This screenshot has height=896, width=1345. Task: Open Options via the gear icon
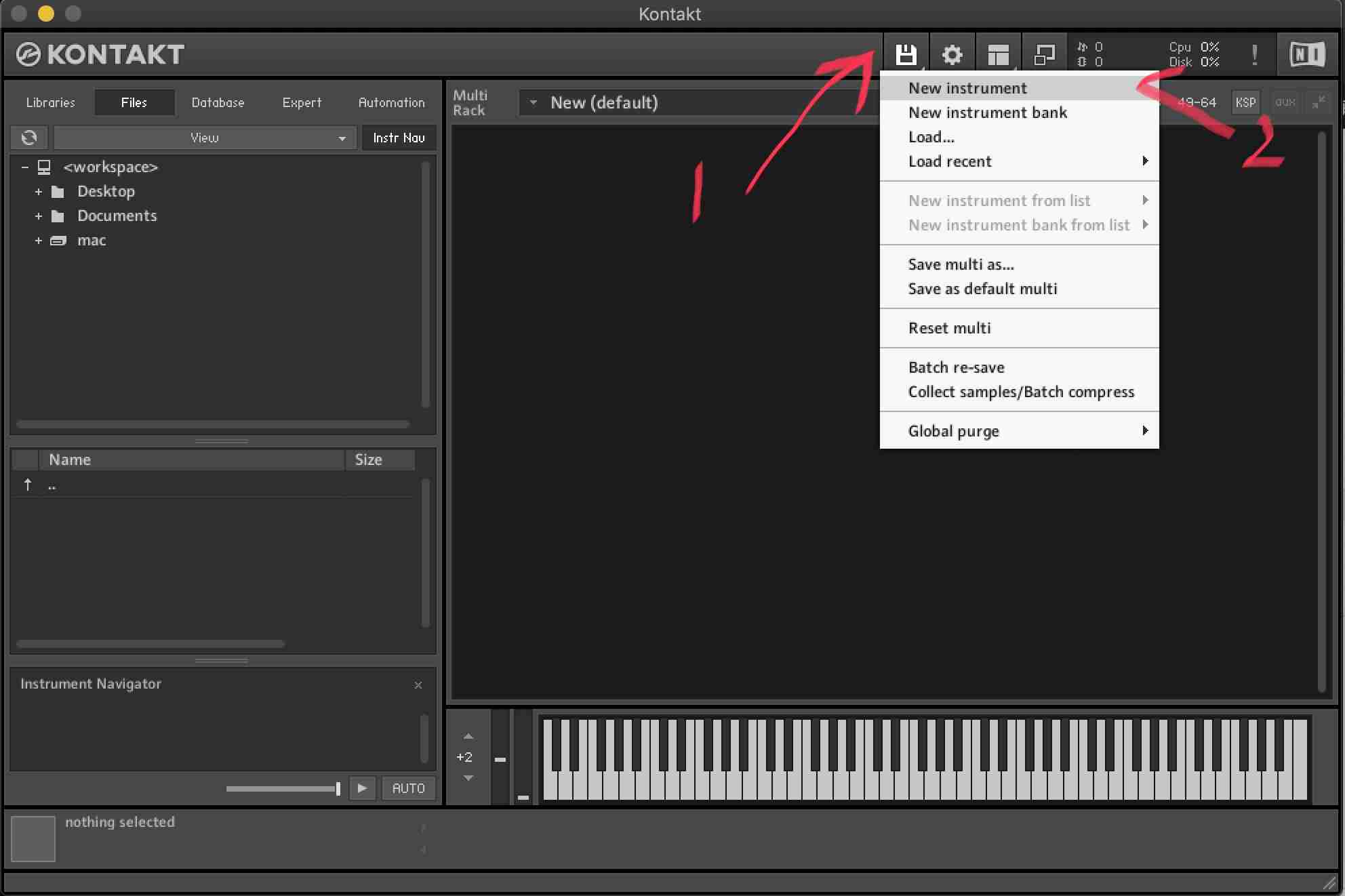[x=952, y=54]
